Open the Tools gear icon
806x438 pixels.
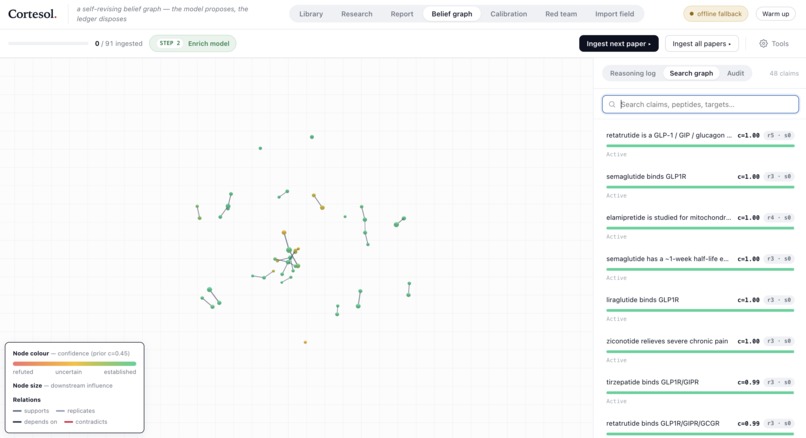coord(763,44)
